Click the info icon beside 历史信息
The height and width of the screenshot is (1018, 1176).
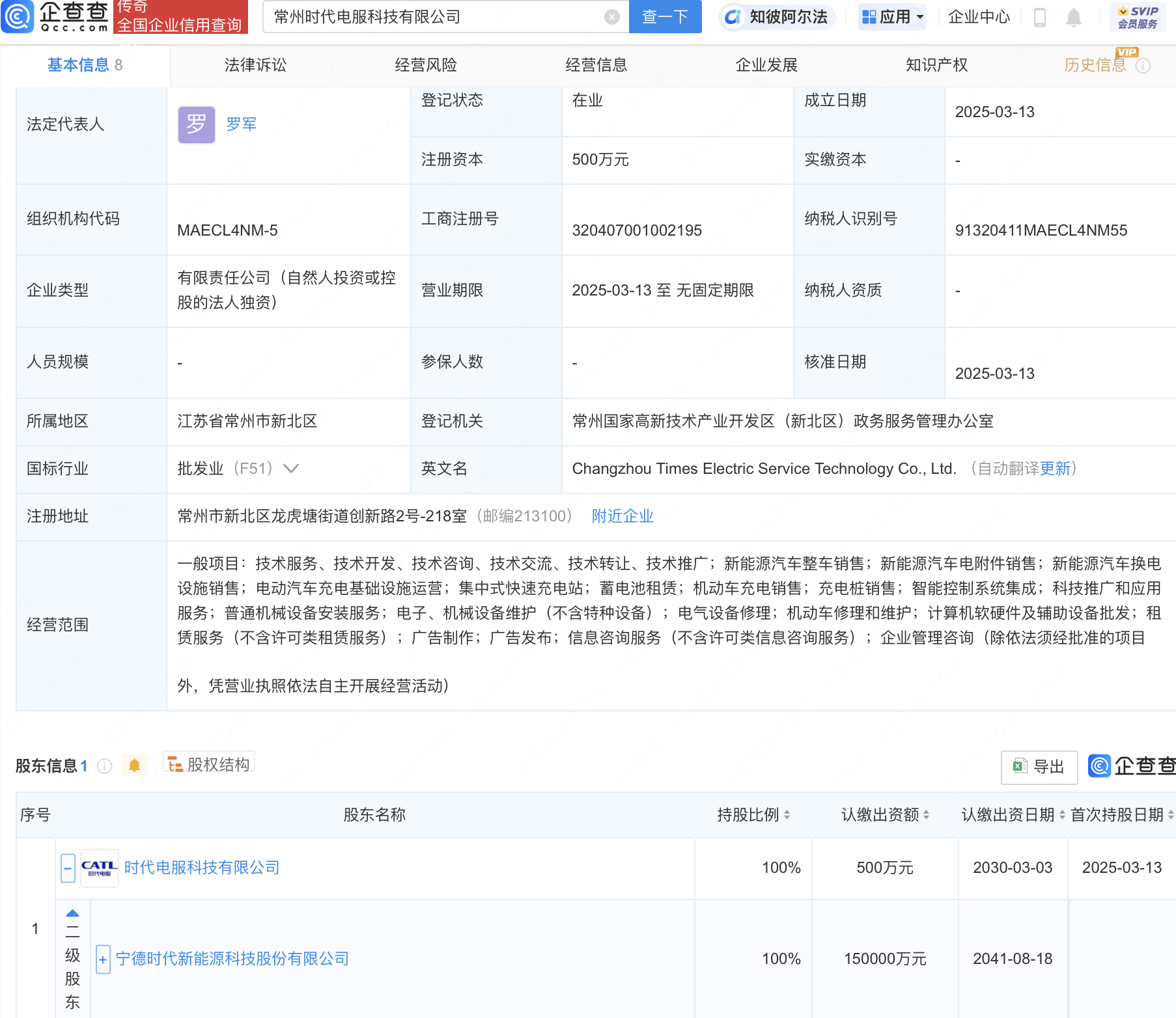[1143, 66]
